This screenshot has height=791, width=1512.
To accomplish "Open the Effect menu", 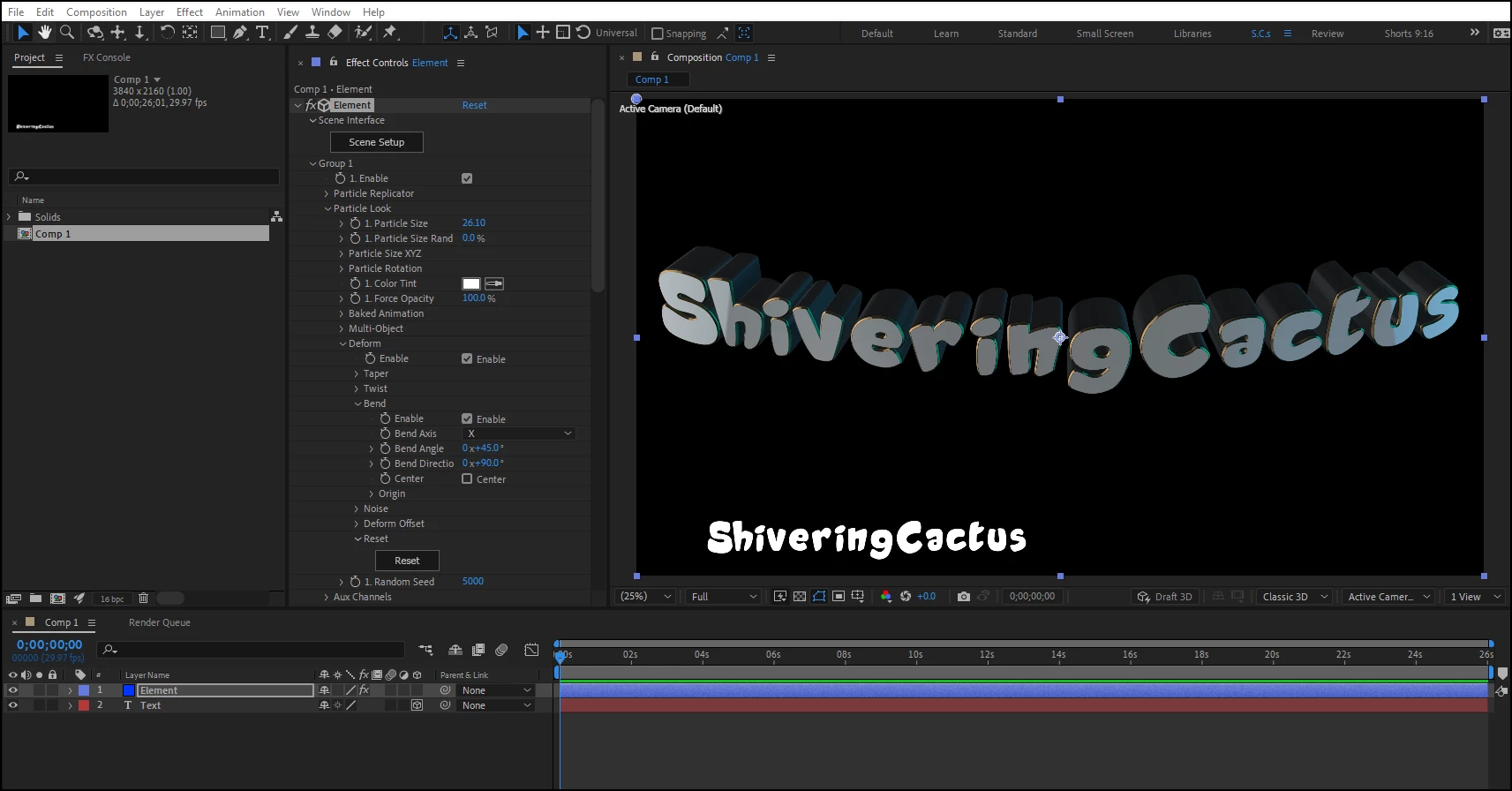I will pos(190,12).
